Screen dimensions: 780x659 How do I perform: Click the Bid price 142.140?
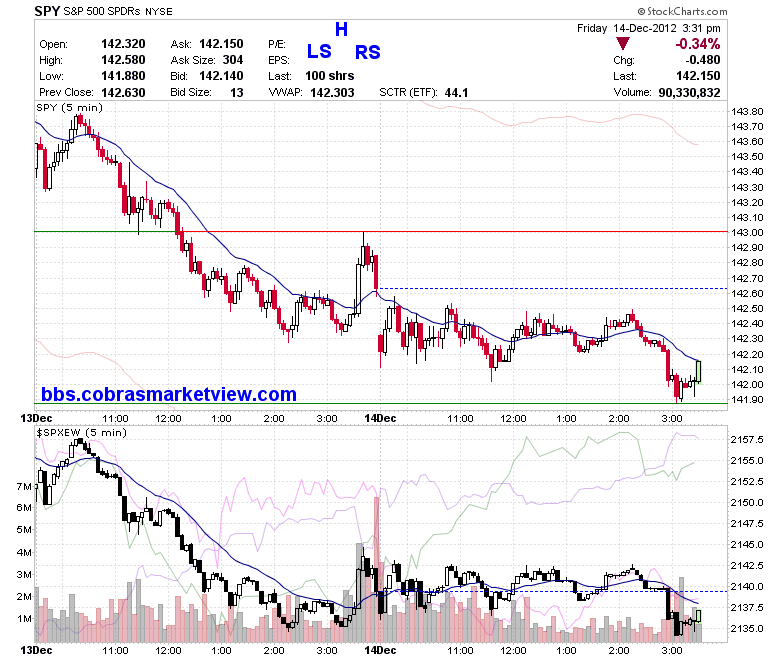coord(221,76)
